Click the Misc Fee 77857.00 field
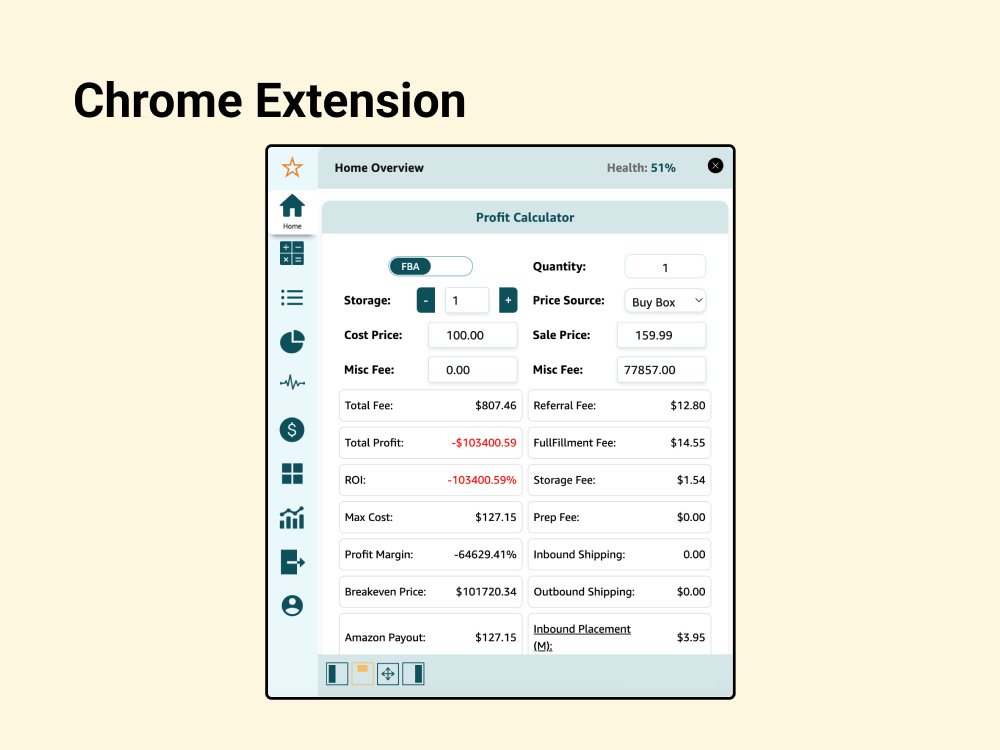 [x=661, y=370]
